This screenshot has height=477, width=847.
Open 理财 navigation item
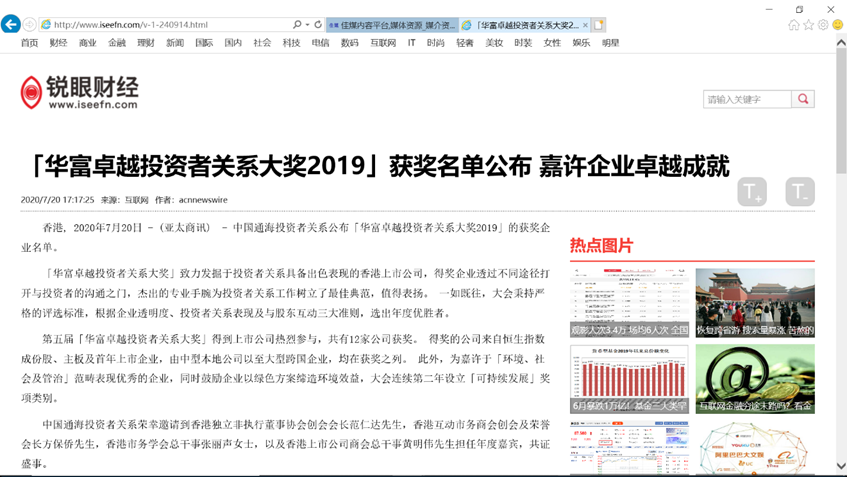click(x=146, y=43)
